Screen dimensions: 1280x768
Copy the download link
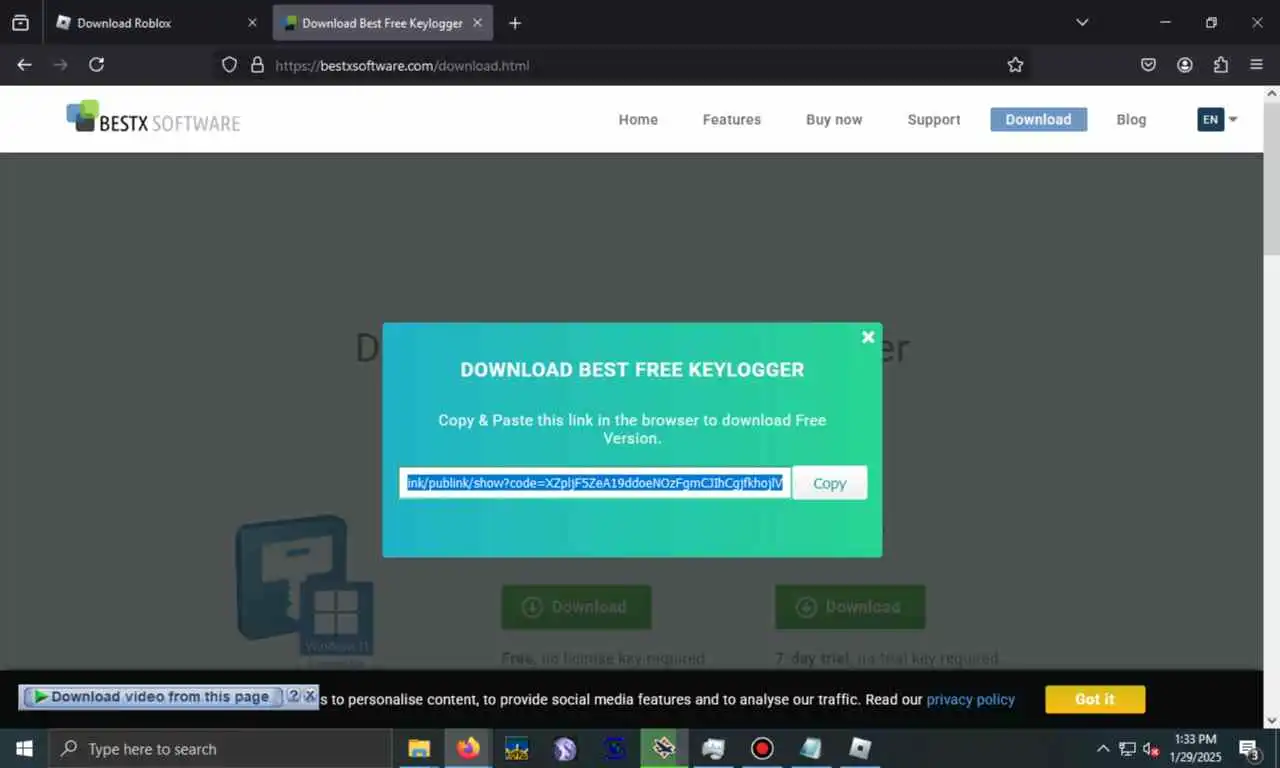click(x=829, y=483)
